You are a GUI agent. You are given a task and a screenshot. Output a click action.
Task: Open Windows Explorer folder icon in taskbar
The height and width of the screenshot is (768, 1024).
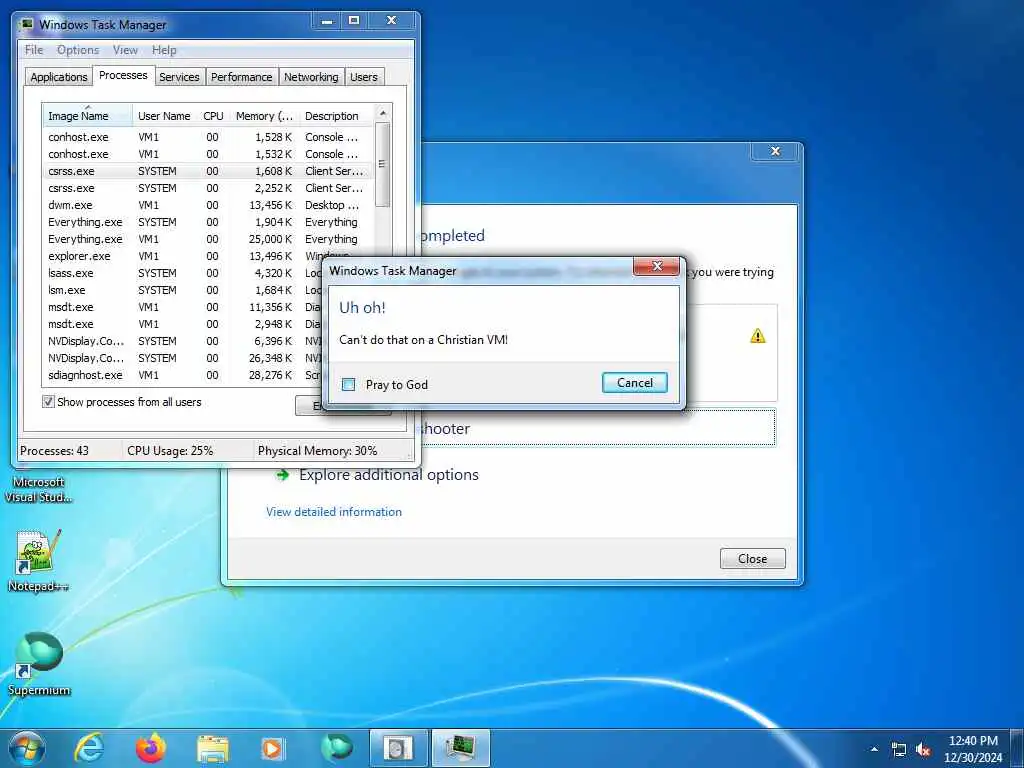(213, 750)
